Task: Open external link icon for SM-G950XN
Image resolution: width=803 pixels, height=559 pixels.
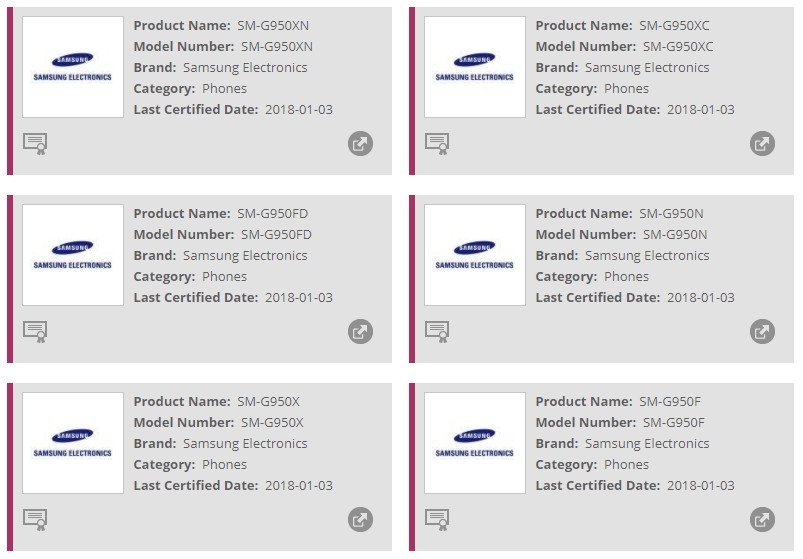Action: [361, 143]
